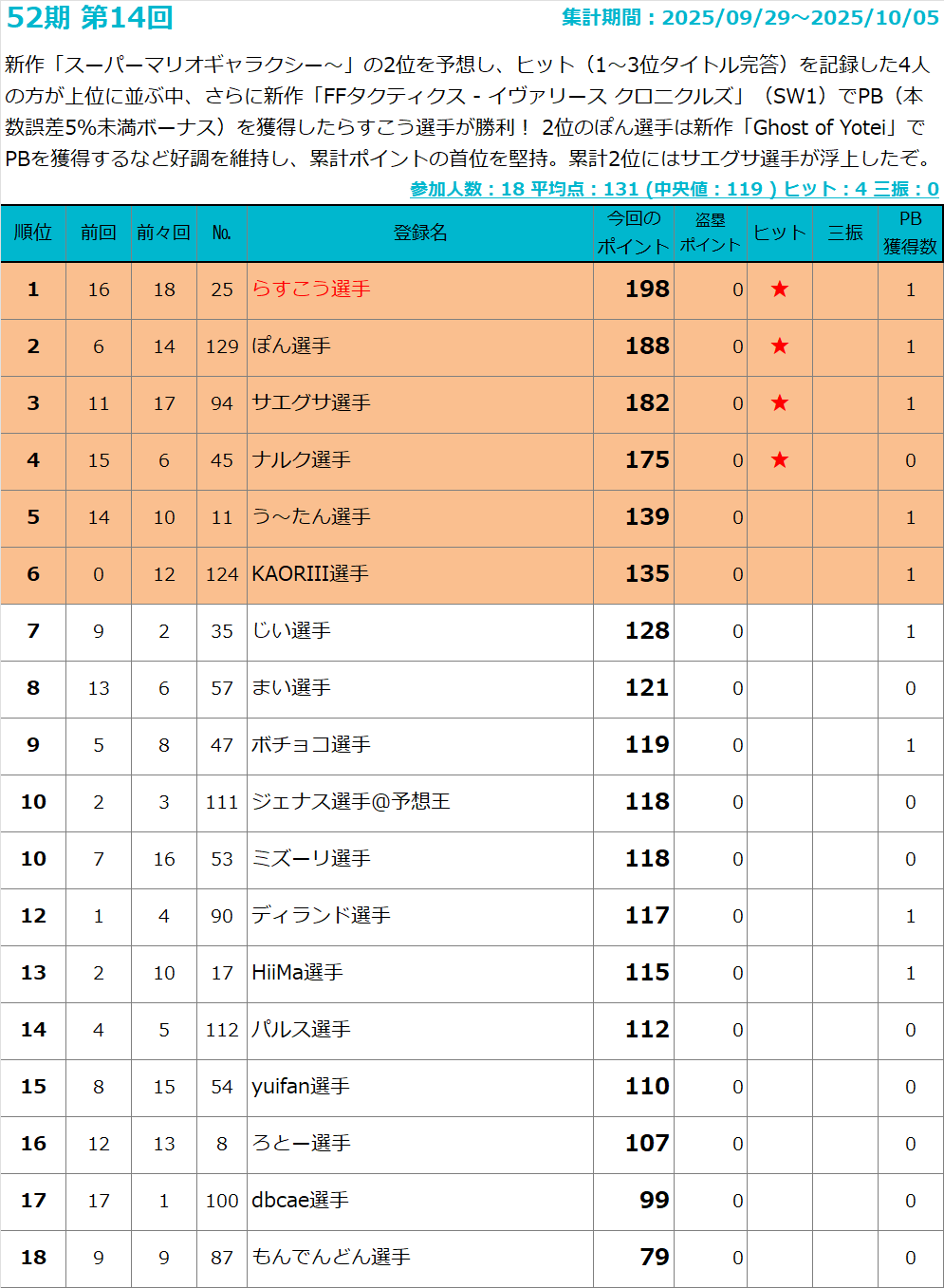Click the red hit star in ぽん選手's row
944x1288 pixels.
coord(779,346)
